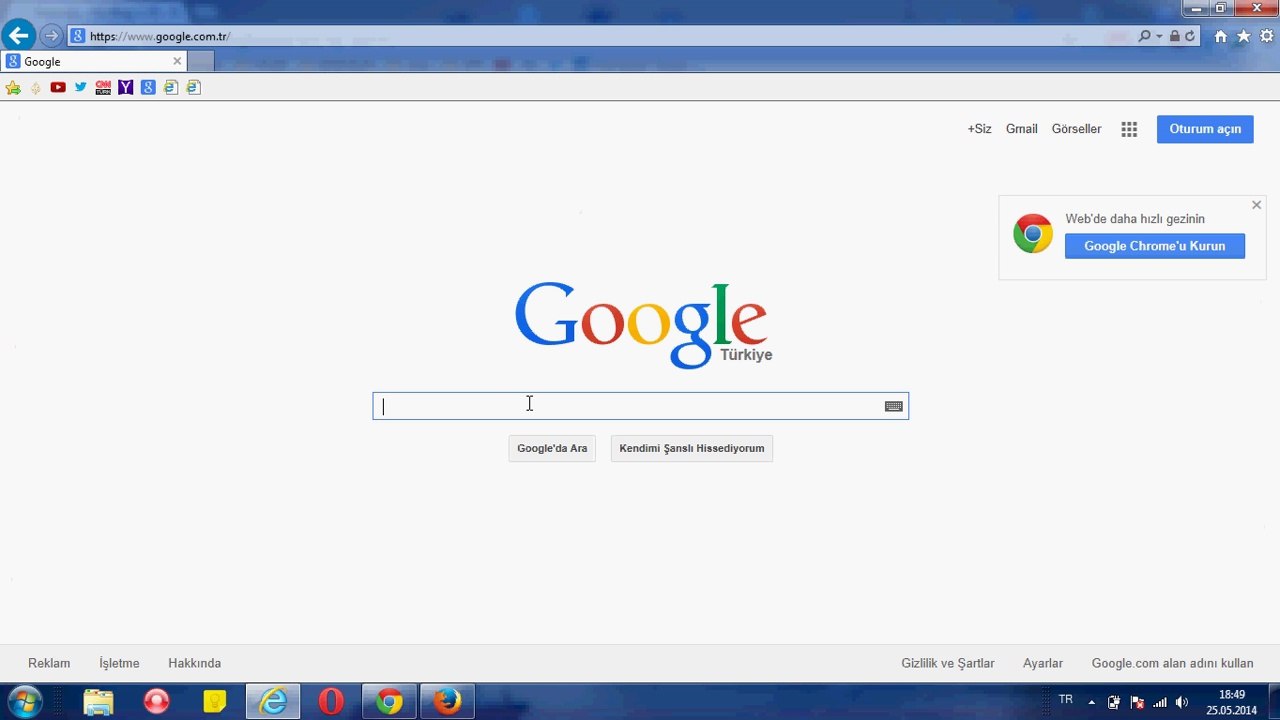The width and height of the screenshot is (1280, 720).
Task: Click the Google.com alan adını kullan link
Action: (x=1172, y=663)
